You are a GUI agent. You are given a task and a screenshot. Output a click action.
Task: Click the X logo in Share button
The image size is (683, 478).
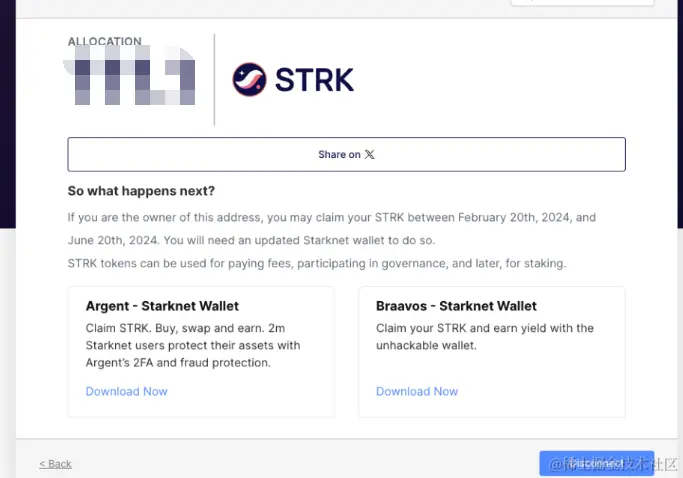370,154
